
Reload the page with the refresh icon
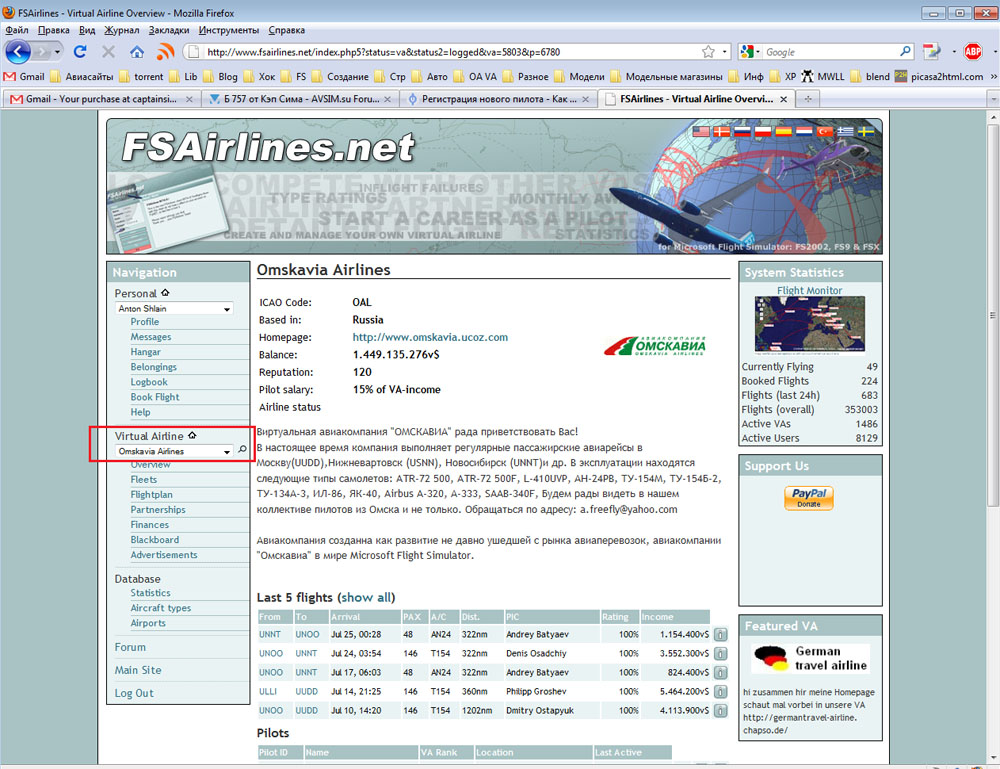(80, 52)
